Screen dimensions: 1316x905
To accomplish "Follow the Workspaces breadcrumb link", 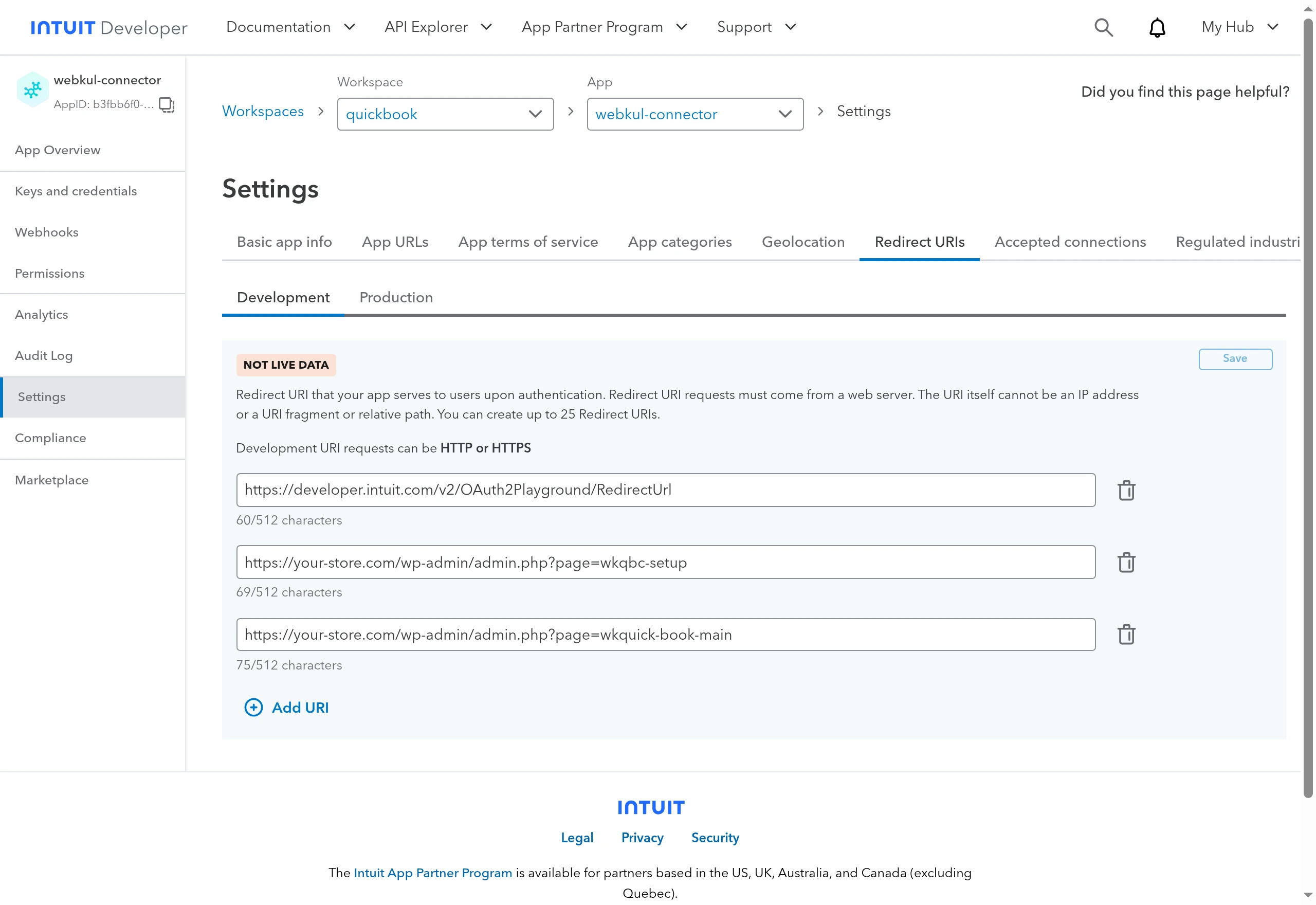I will pos(262,111).
